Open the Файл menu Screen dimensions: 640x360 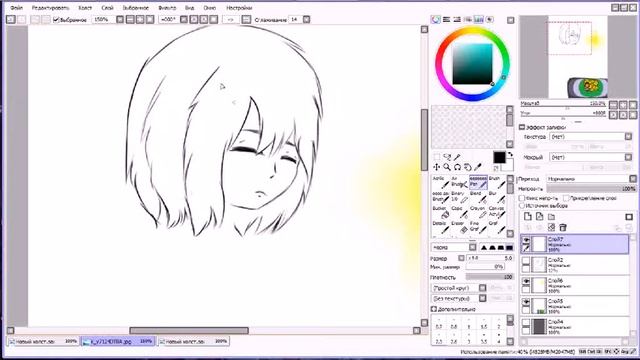(x=16, y=8)
